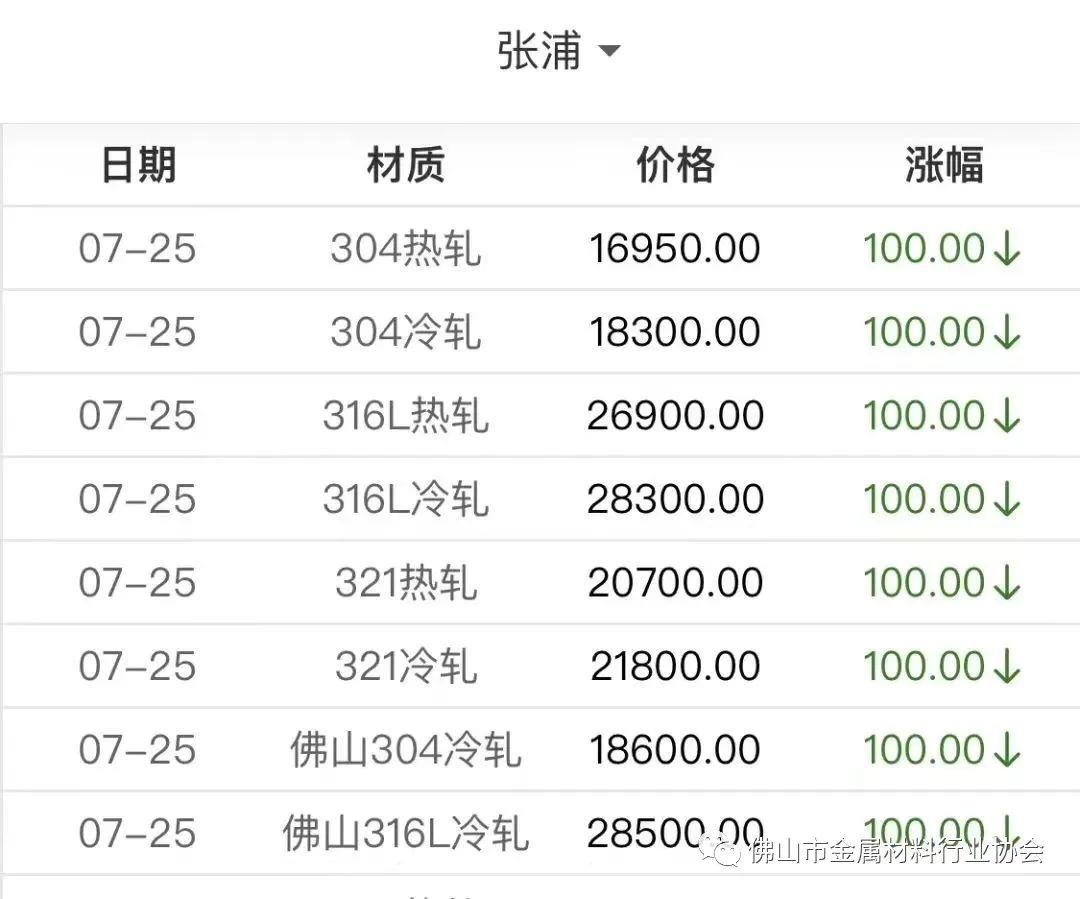Click the down arrow on 佛山304冷轧 row
Image resolution: width=1080 pixels, height=899 pixels.
[x=1006, y=750]
